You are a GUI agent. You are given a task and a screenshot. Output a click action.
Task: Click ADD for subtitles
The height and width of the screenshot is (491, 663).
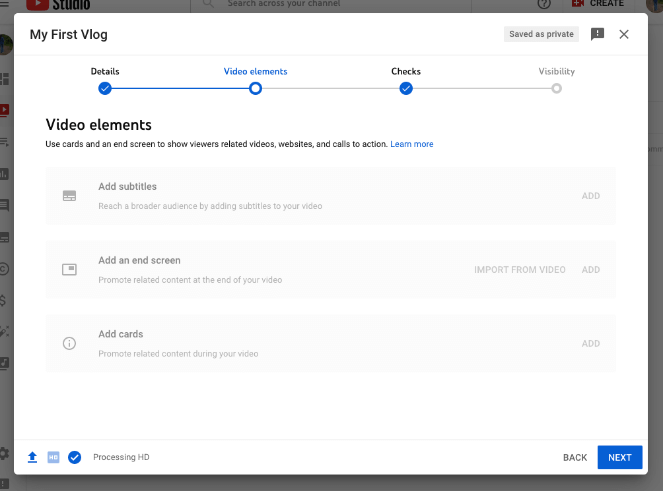click(591, 196)
